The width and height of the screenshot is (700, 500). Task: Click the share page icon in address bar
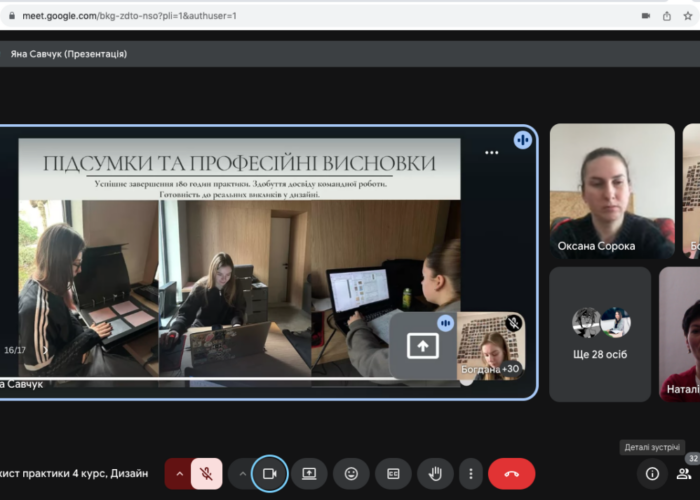pyautogui.click(x=666, y=15)
